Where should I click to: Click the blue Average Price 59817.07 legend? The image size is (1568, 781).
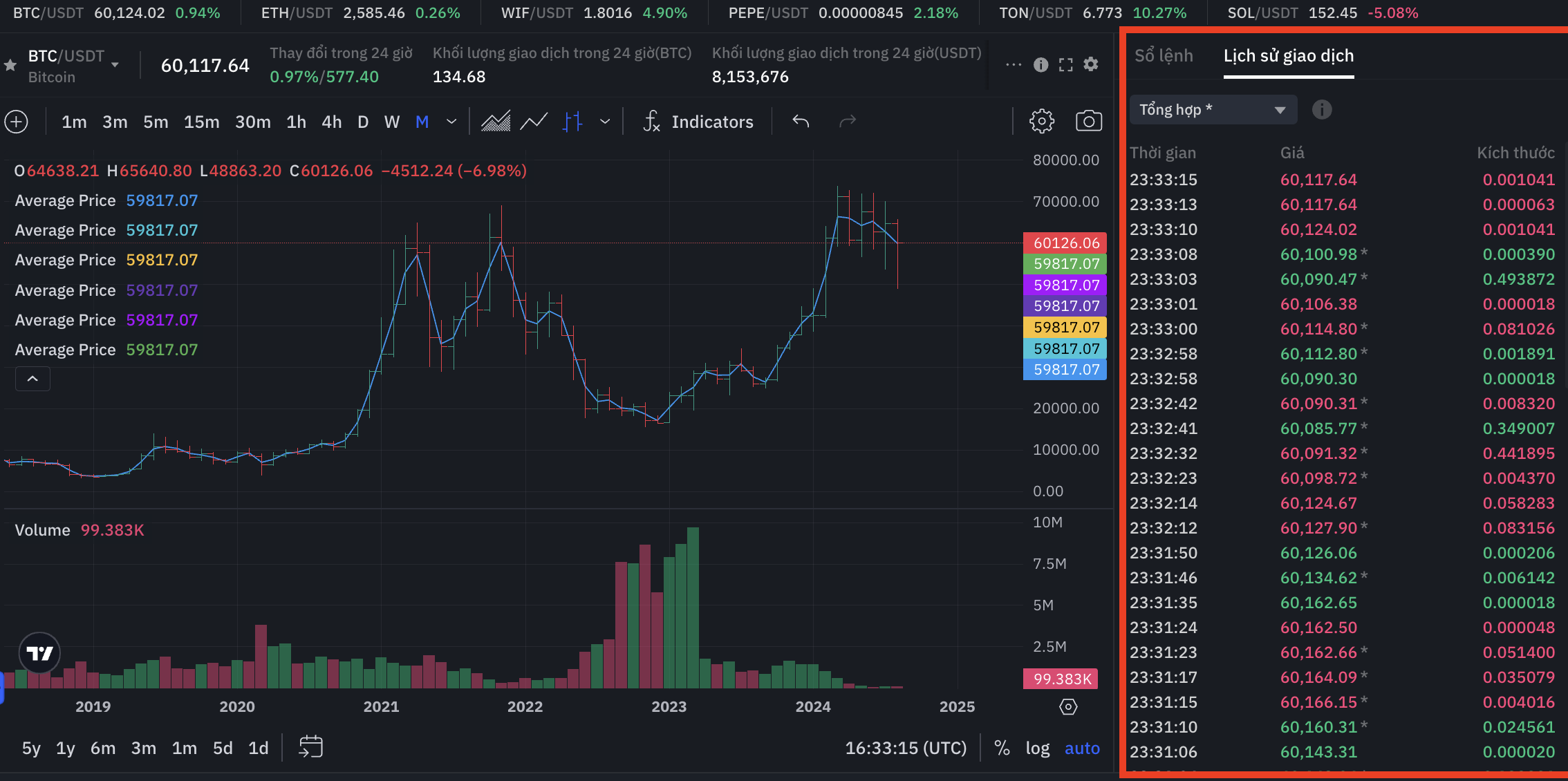coord(106,200)
